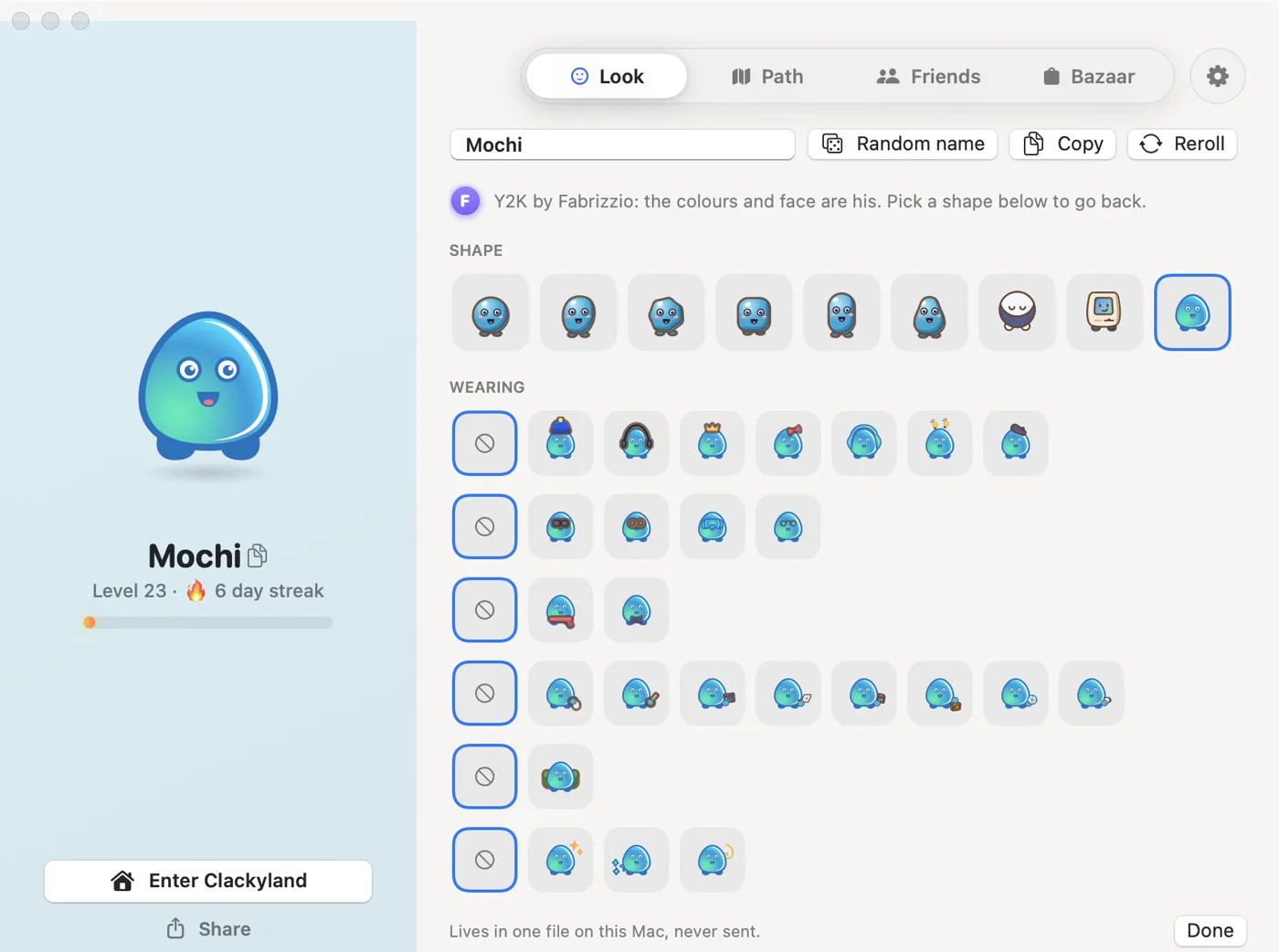Click Fabrizzio's purple F avatar
This screenshot has width=1279, height=952.
465,201
